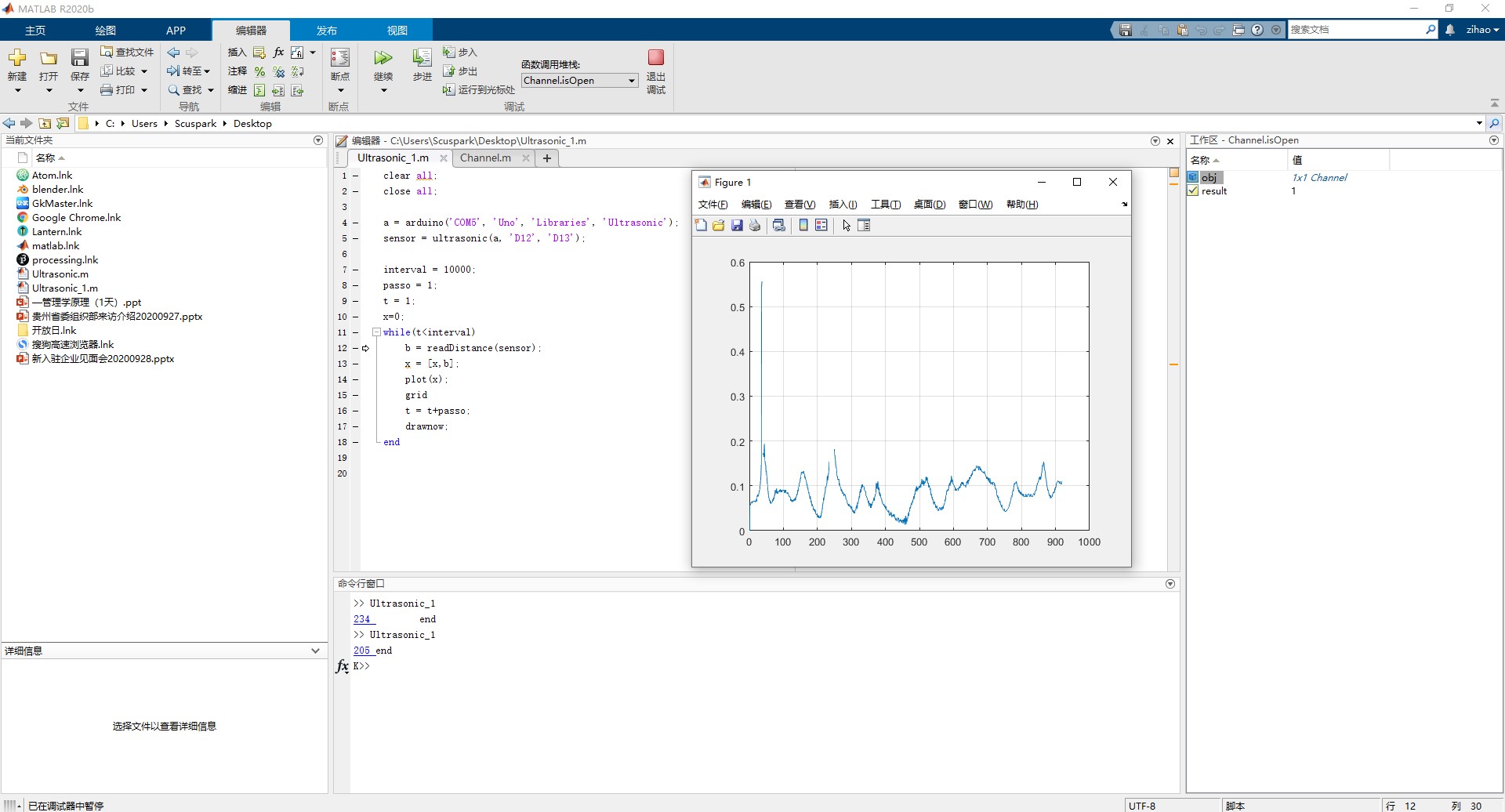The width and height of the screenshot is (1505, 812).
Task: Click the navigate back arrow in the ribbon
Action: pyautogui.click(x=174, y=53)
